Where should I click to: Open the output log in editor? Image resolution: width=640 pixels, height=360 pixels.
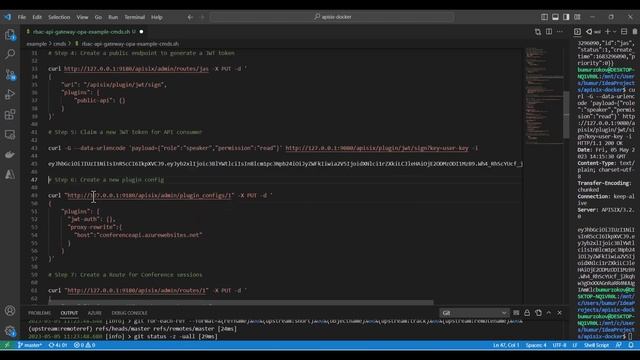point(538,313)
